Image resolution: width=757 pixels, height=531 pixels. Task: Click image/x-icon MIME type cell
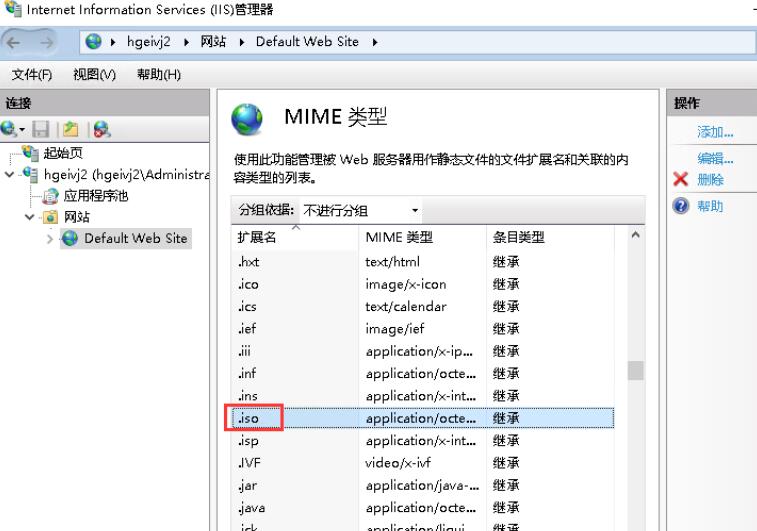[x=406, y=284]
